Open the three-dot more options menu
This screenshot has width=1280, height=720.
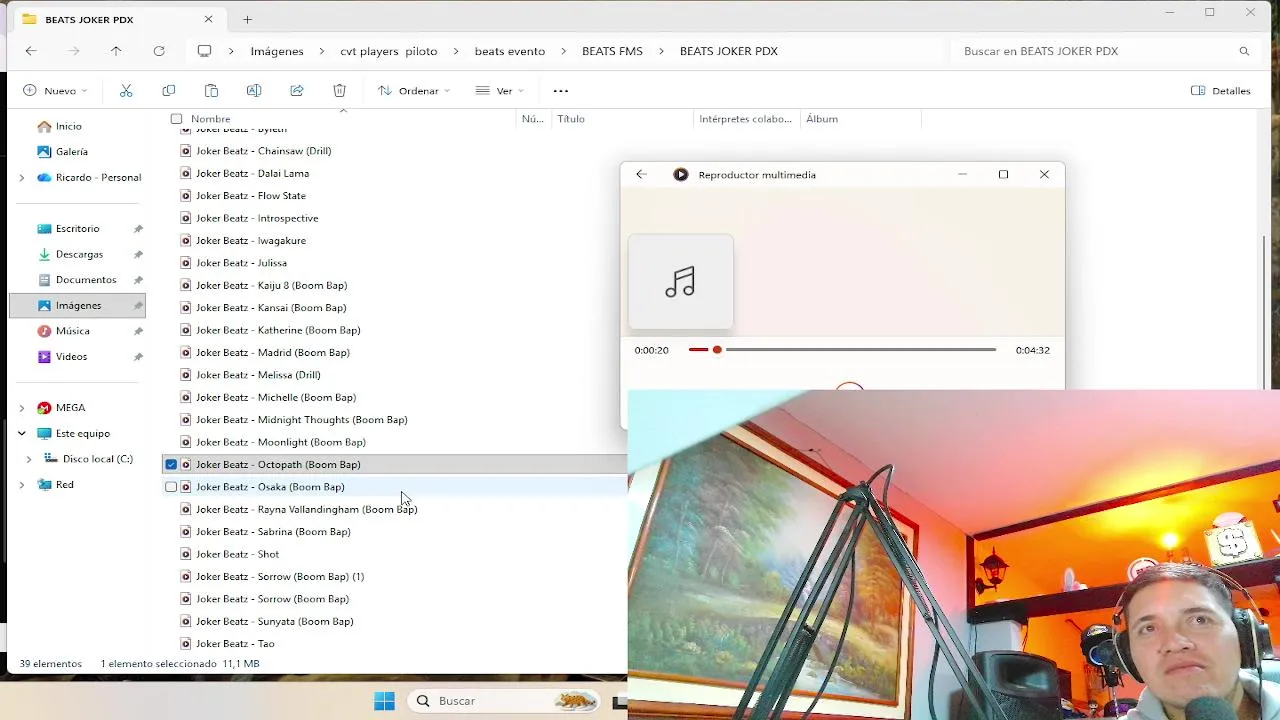560,91
